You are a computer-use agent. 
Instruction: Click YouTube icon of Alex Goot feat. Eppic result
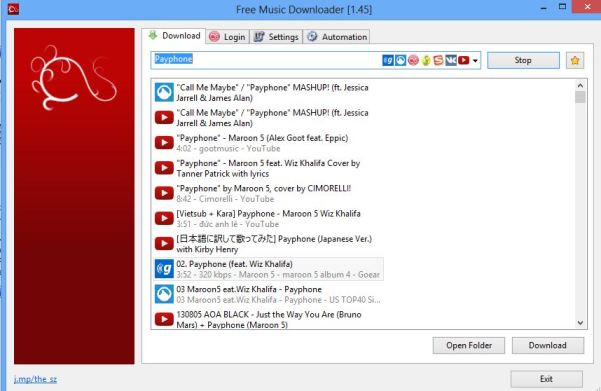(164, 143)
